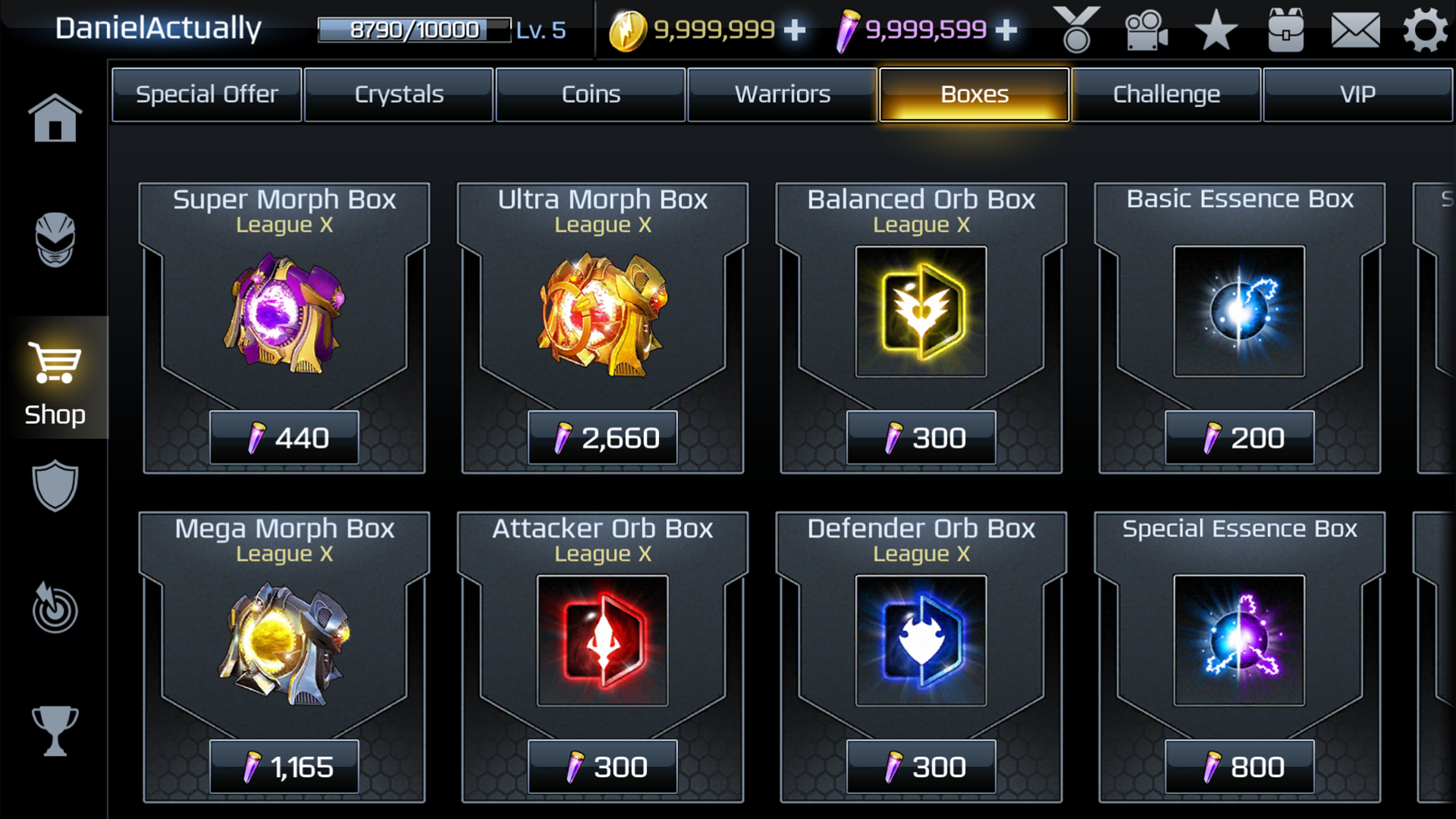Select the Balanced Orb Box thumbnail

[921, 311]
